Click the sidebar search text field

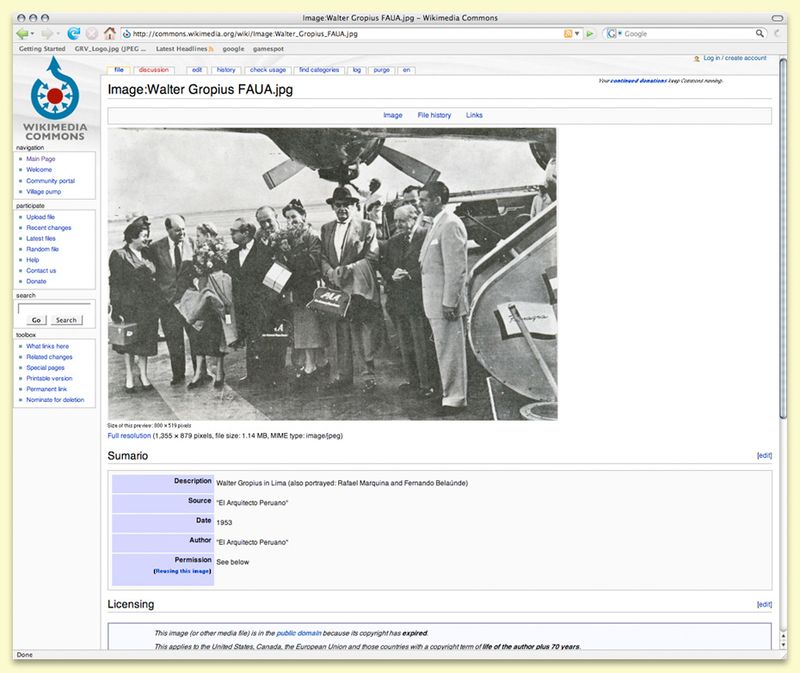[54, 308]
